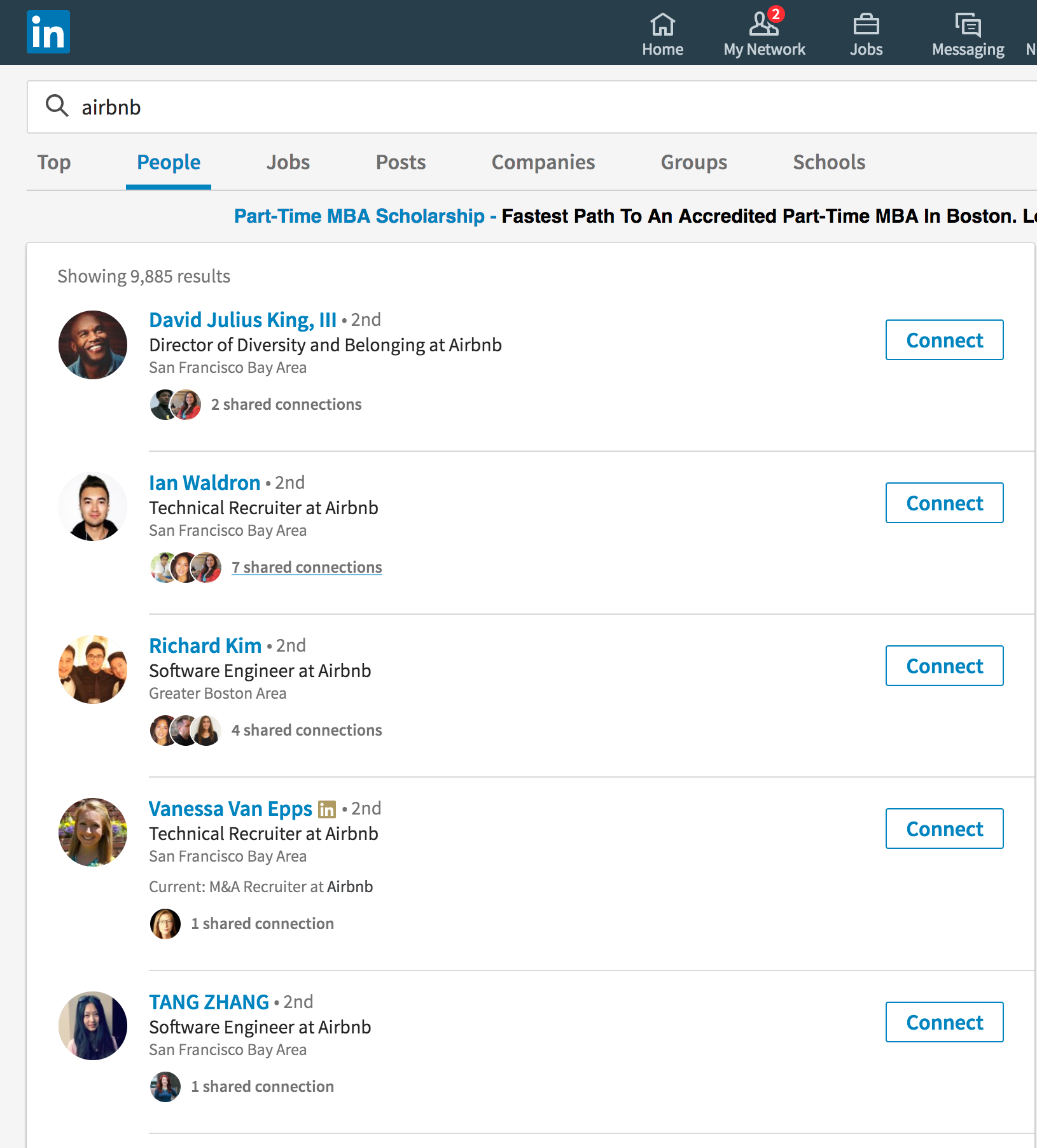Screen dimensions: 1037x1148
Task: Click David Julius King's profile photo
Action: pyautogui.click(x=93, y=345)
